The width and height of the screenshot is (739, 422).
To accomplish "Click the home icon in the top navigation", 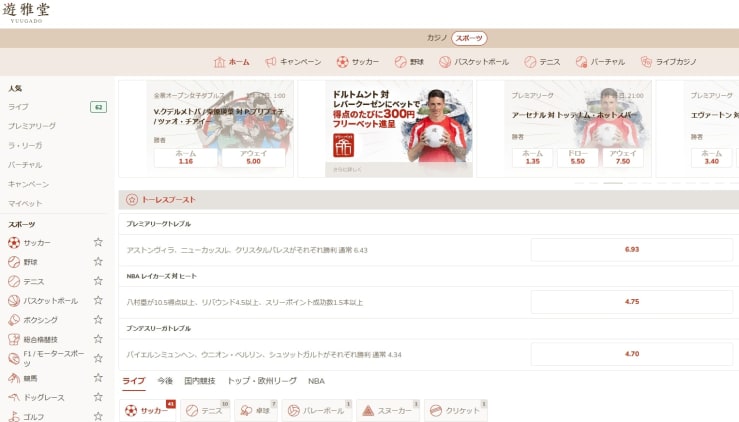I will click(x=219, y=62).
